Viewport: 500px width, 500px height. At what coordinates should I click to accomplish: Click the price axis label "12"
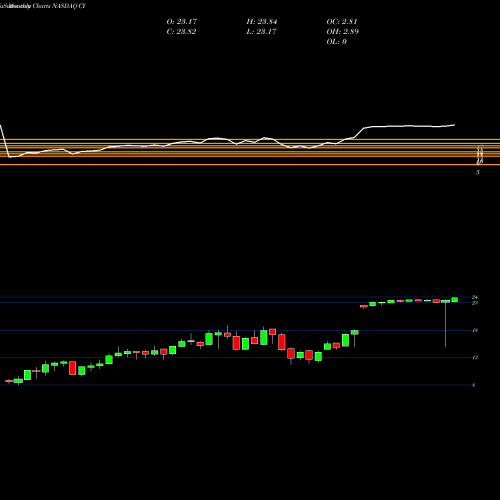[x=475, y=358]
